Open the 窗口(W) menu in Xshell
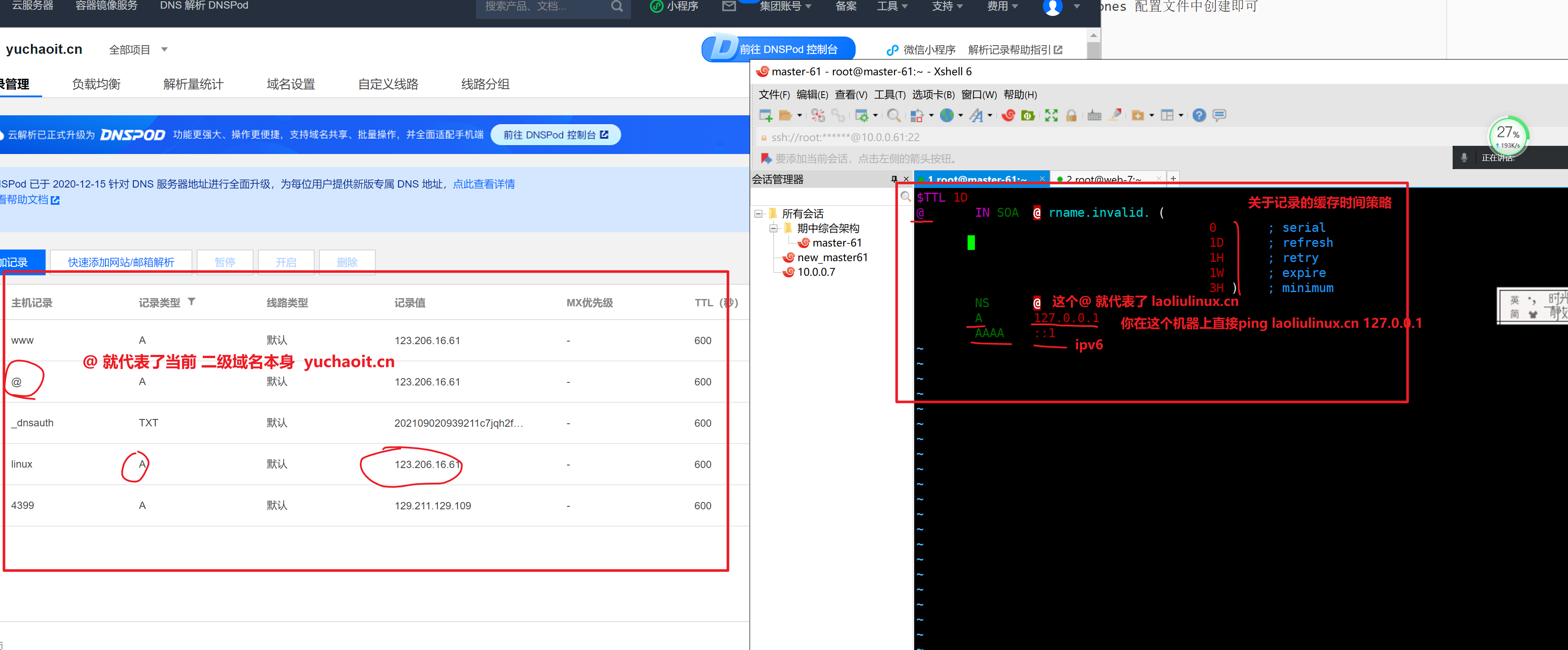The height and width of the screenshot is (650, 1568). [x=979, y=95]
